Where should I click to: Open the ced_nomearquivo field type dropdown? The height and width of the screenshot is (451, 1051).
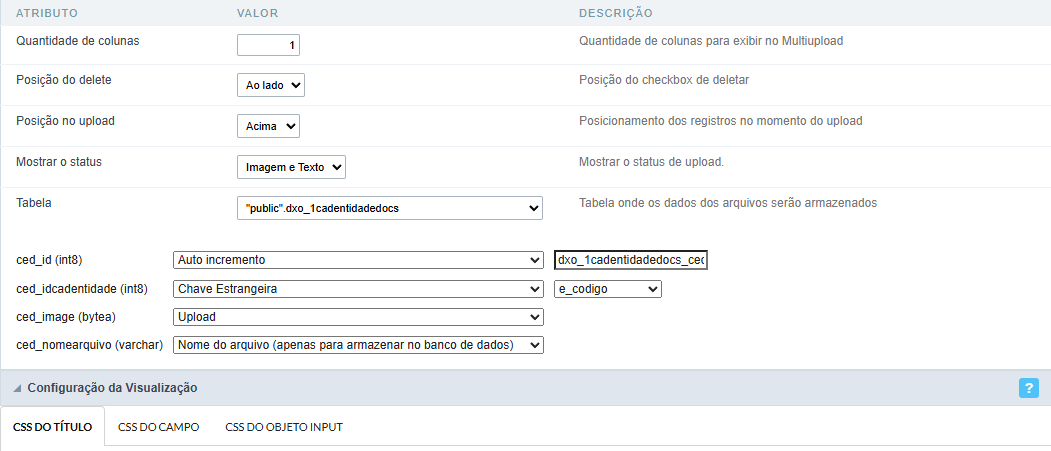[x=358, y=345]
